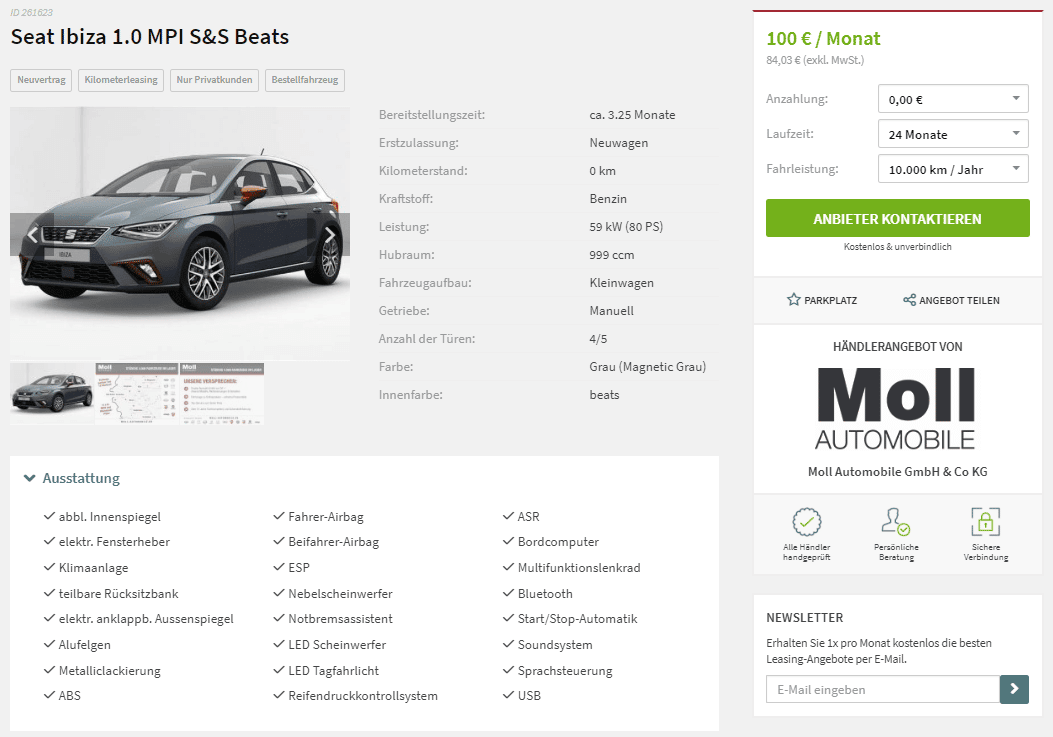Open the Moll Automobile dealer logo
The width and height of the screenshot is (1053, 737).
pos(896,408)
